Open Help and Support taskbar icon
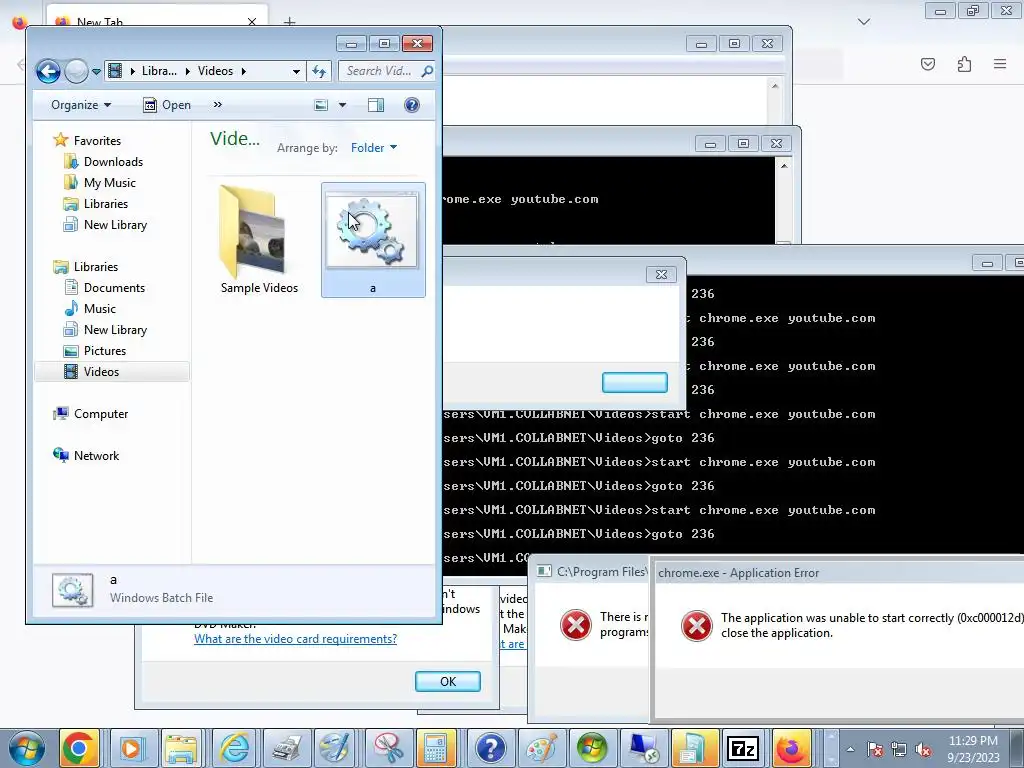The height and width of the screenshot is (768, 1024). click(x=490, y=748)
